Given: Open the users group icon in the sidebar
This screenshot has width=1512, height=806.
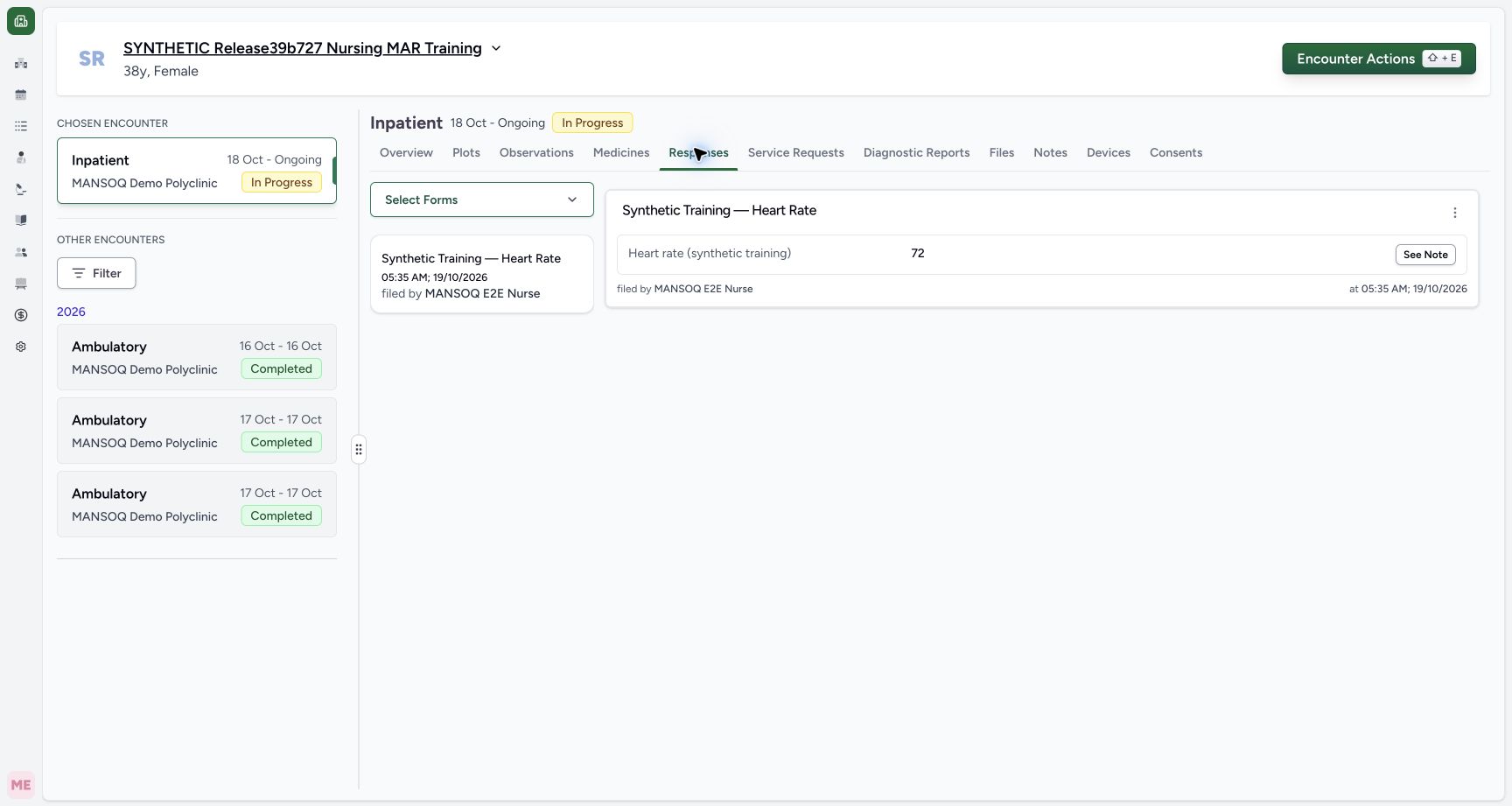Looking at the screenshot, I should 21,252.
